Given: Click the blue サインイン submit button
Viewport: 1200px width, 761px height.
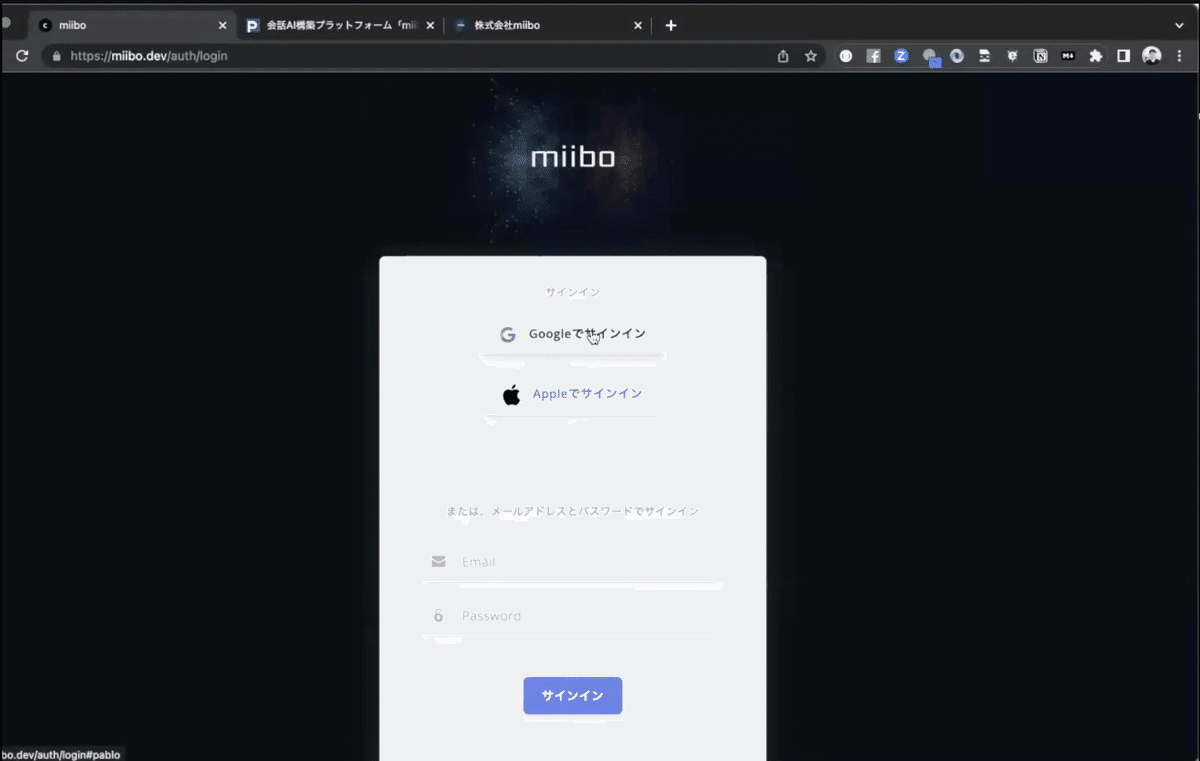Looking at the screenshot, I should 573,696.
